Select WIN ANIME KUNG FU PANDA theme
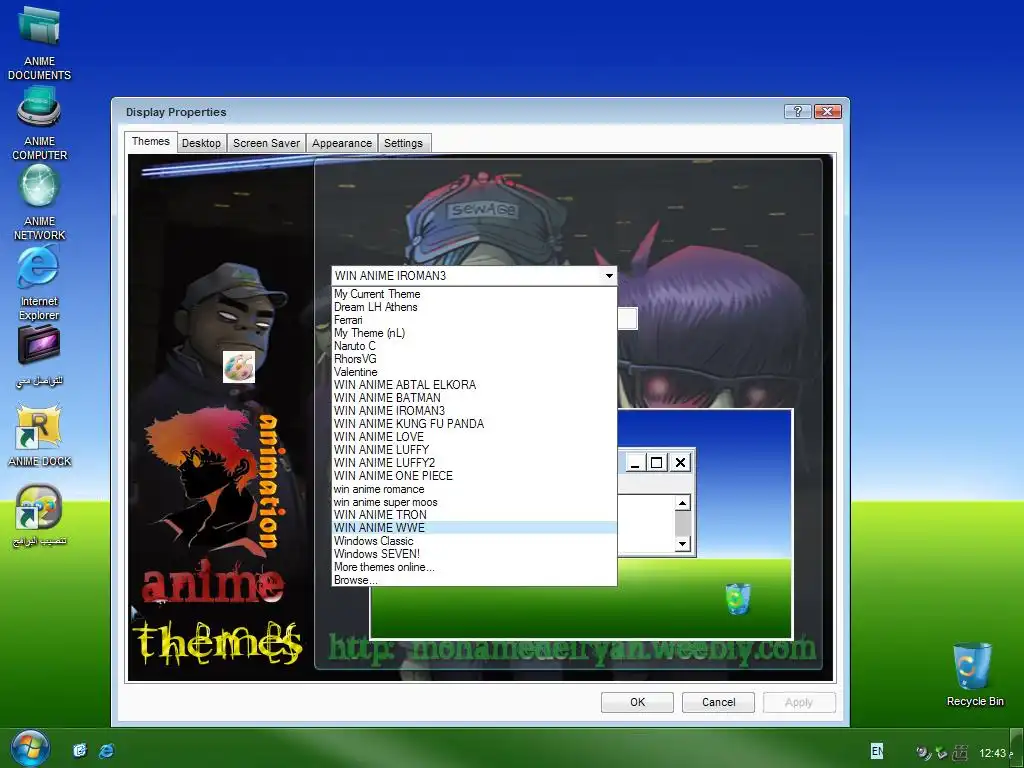Viewport: 1024px width, 768px height. (x=474, y=424)
